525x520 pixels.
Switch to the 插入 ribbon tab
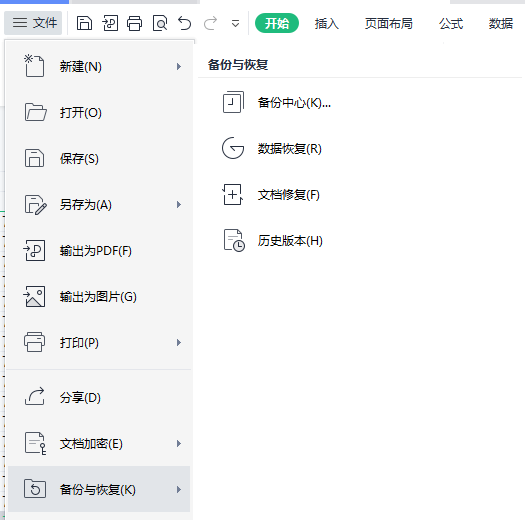(326, 24)
